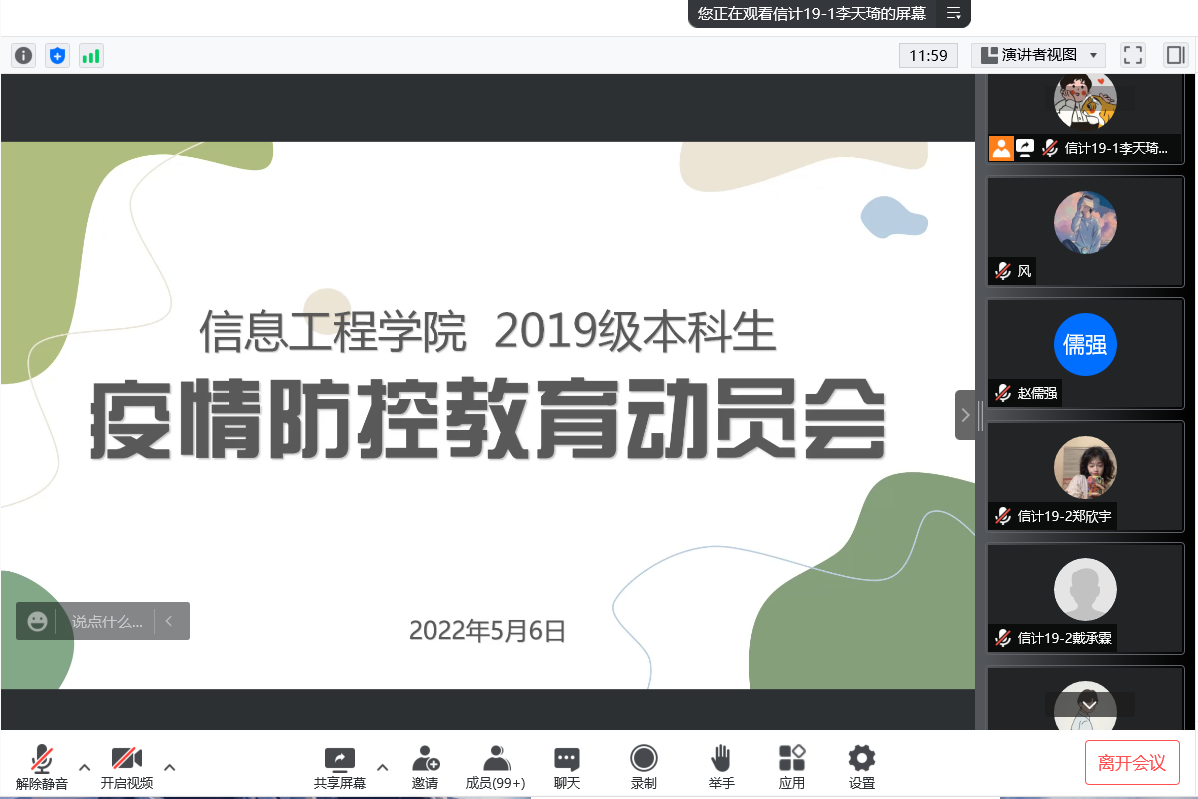Start 录制 recording
This screenshot has width=1198, height=799.
point(644,767)
